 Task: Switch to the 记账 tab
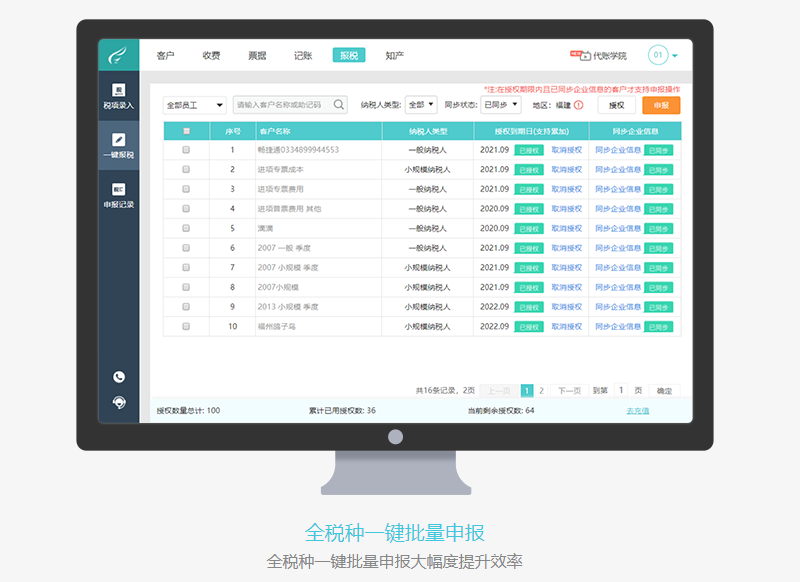pos(303,56)
